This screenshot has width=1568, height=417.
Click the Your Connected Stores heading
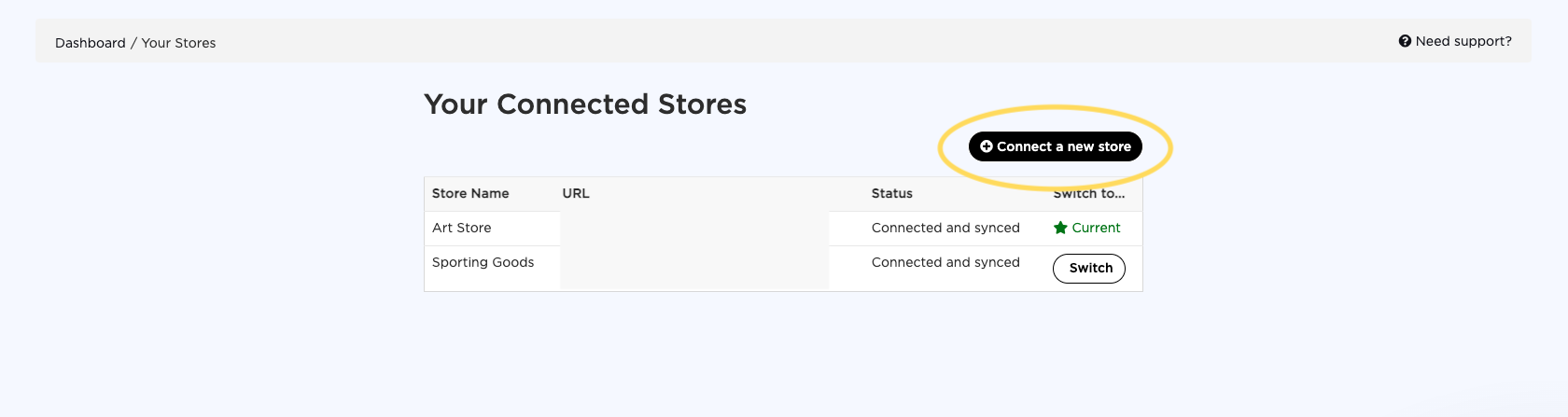click(585, 104)
